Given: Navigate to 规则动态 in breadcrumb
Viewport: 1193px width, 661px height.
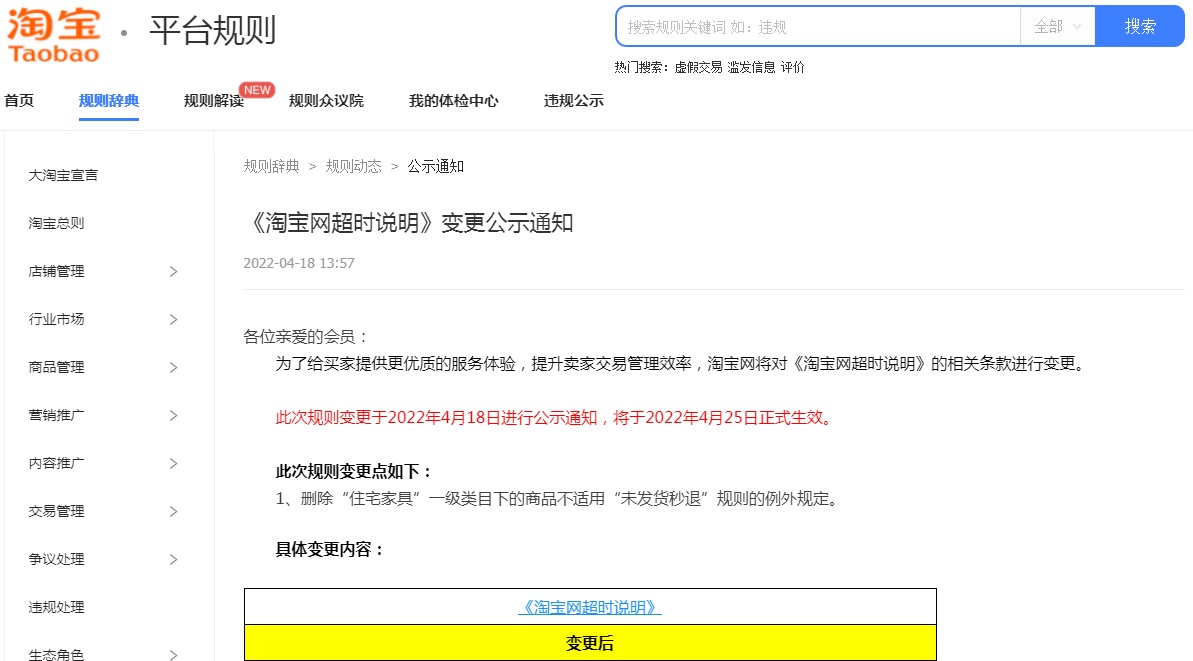Looking at the screenshot, I should (x=353, y=166).
